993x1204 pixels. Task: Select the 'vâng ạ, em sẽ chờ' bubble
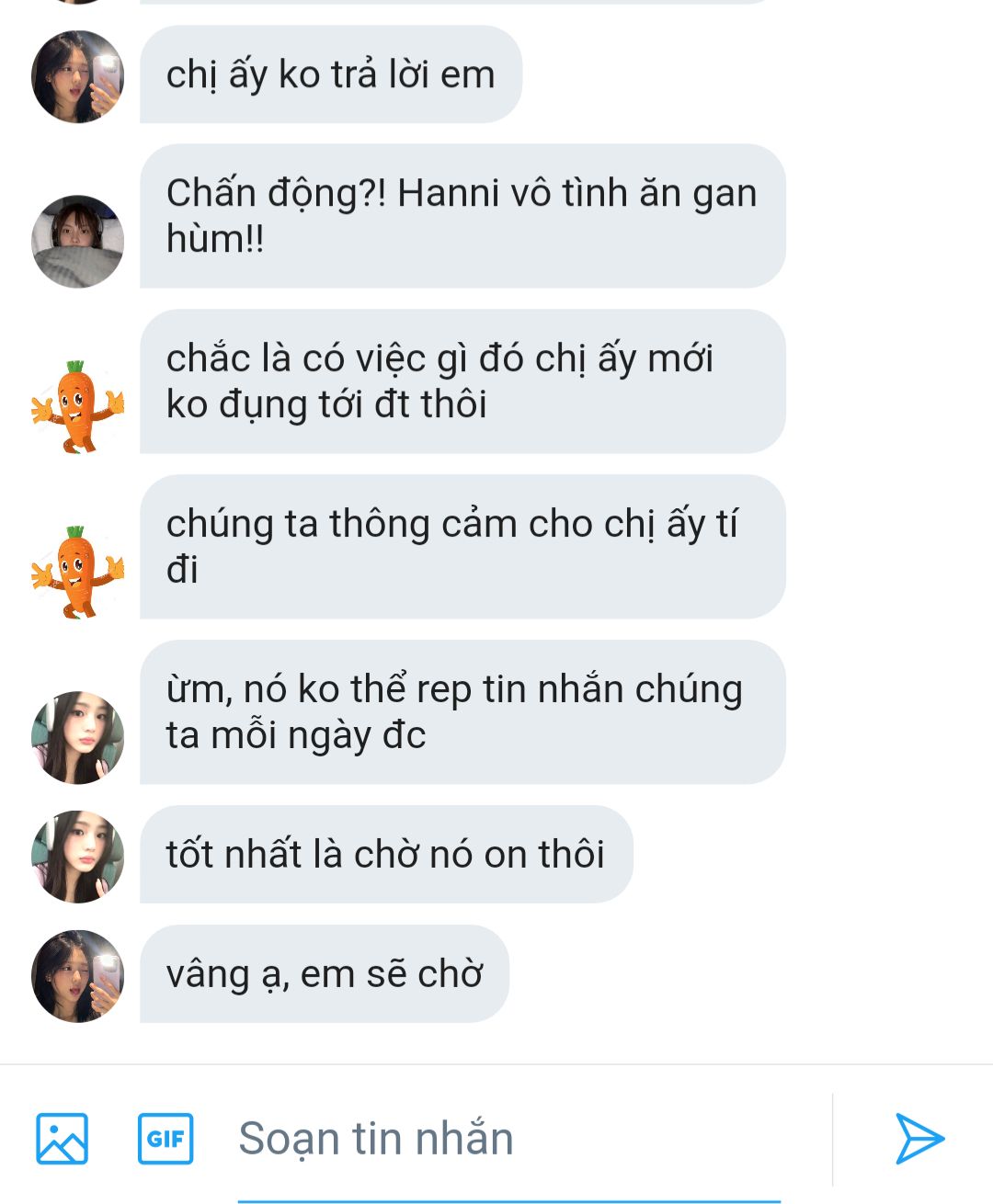coord(325,974)
